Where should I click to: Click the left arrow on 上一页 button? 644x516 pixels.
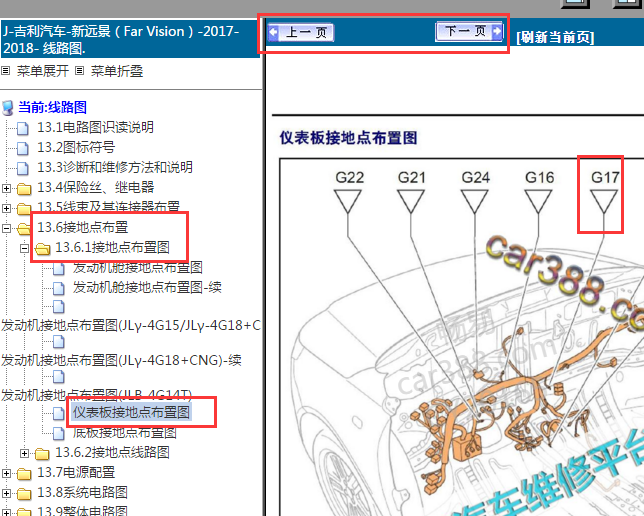pyautogui.click(x=273, y=32)
